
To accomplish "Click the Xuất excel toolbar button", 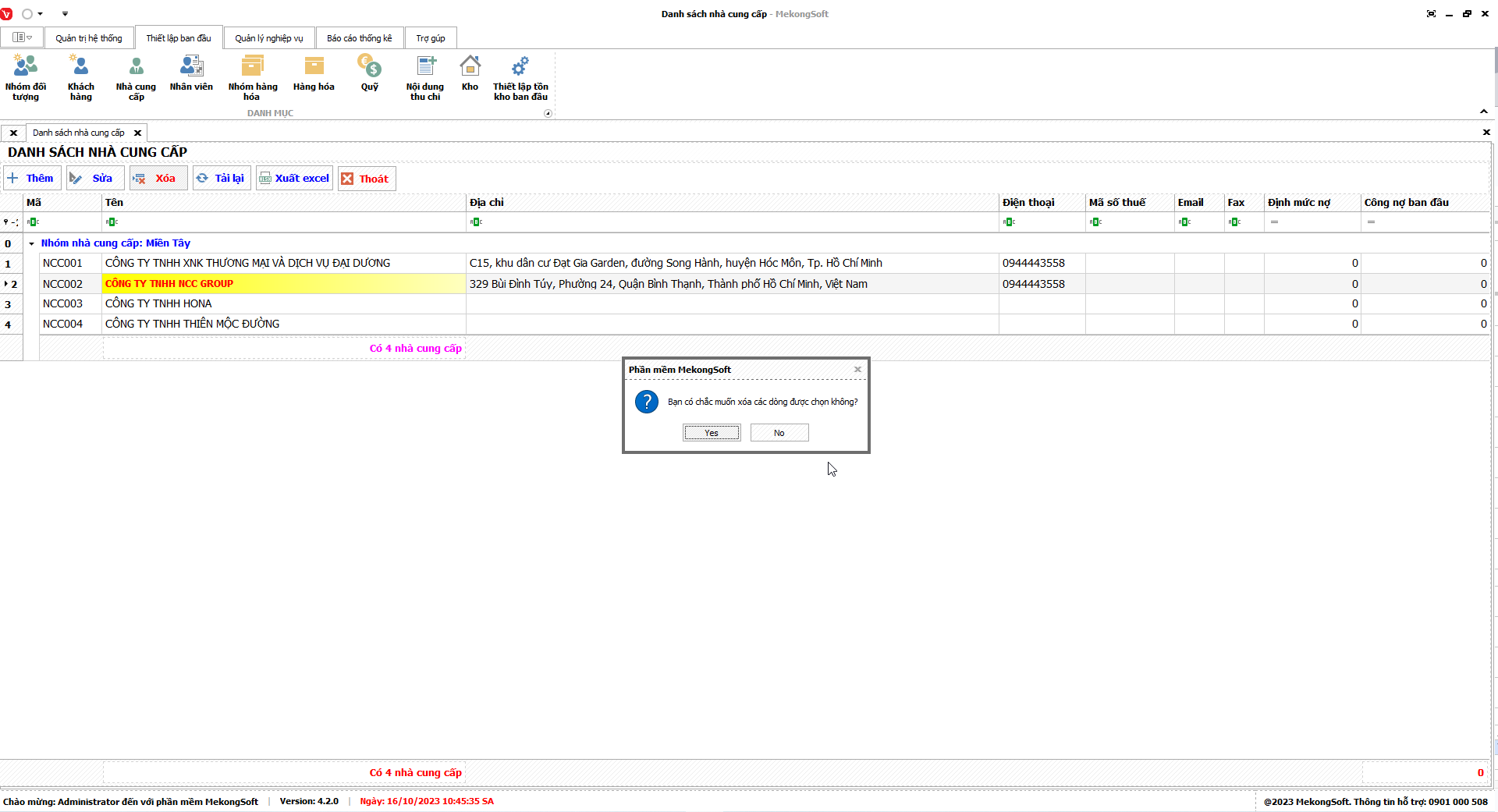I will point(295,179).
